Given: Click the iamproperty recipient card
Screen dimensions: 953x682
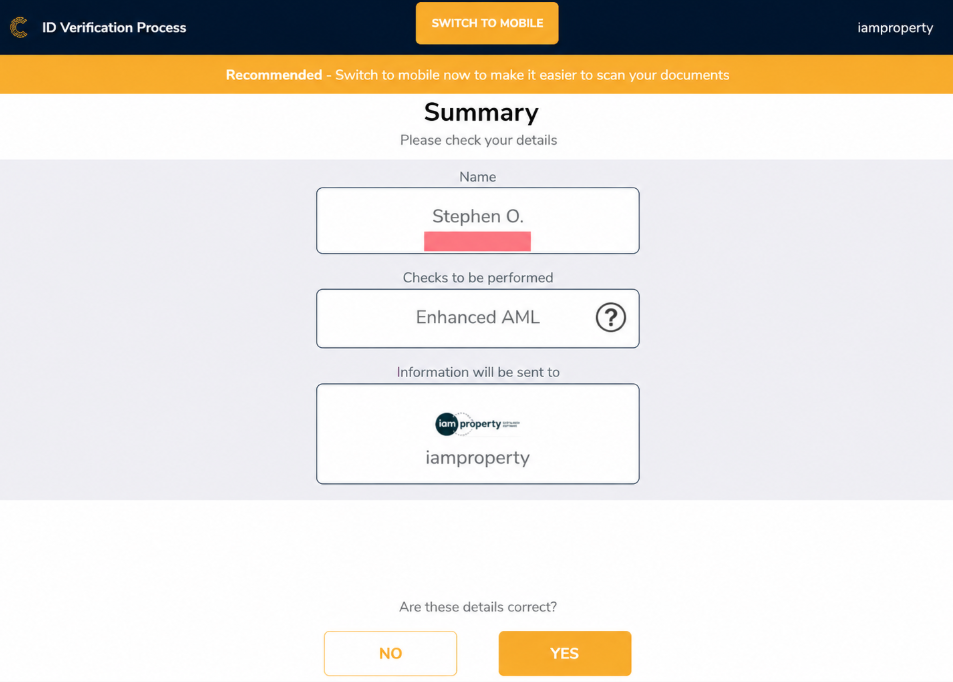Looking at the screenshot, I should coord(478,433).
